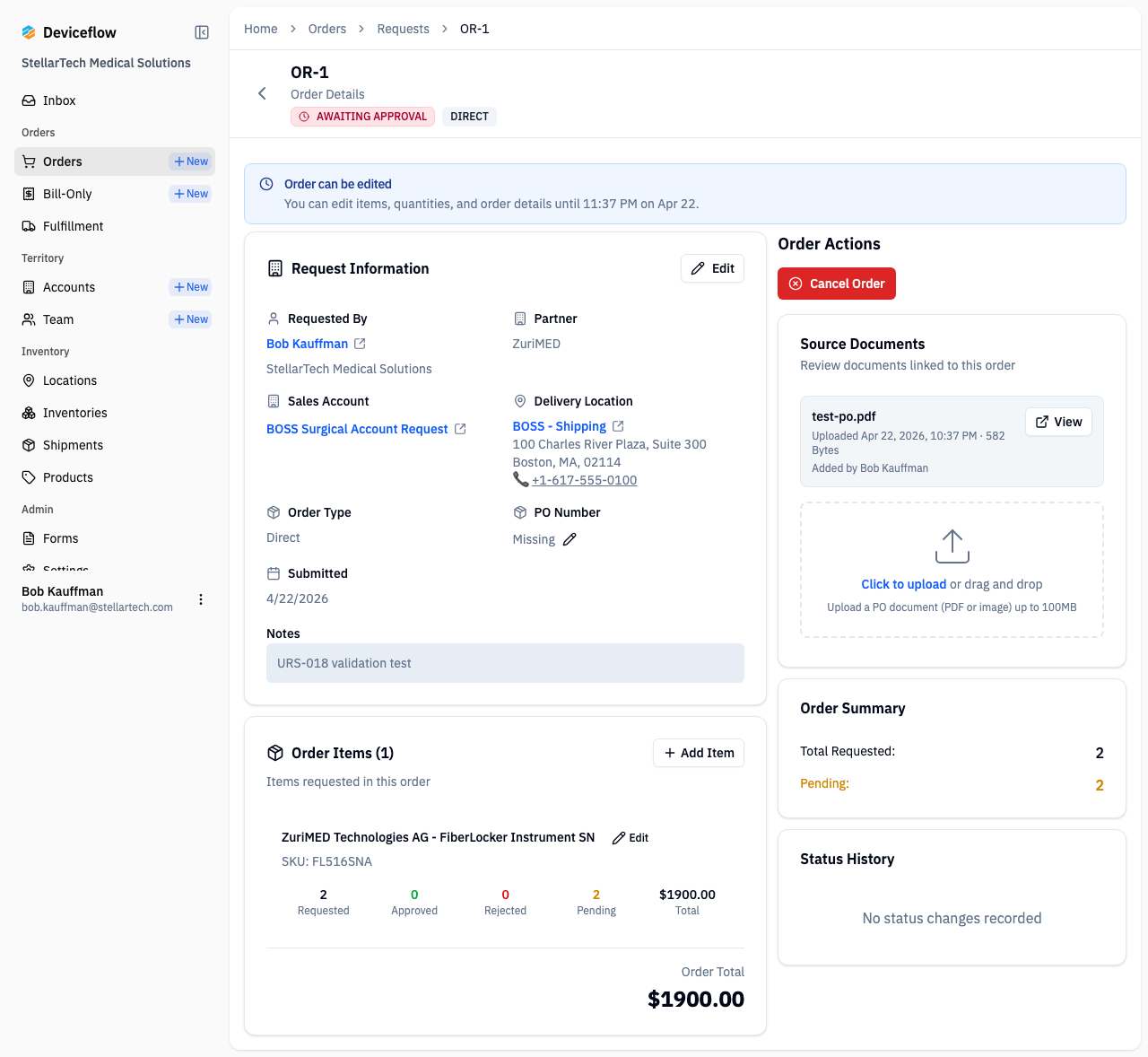Click the Request Information building icon
This screenshot has width=1148, height=1057.
275,268
